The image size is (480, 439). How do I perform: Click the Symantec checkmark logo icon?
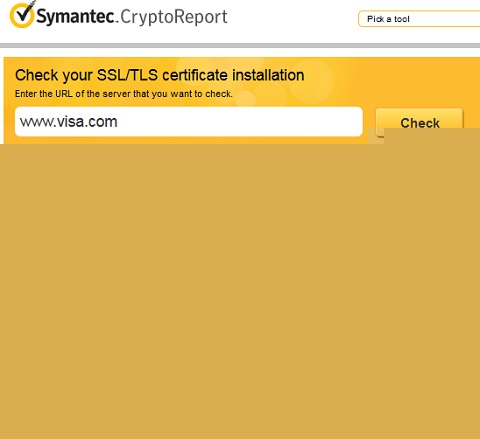22,14
